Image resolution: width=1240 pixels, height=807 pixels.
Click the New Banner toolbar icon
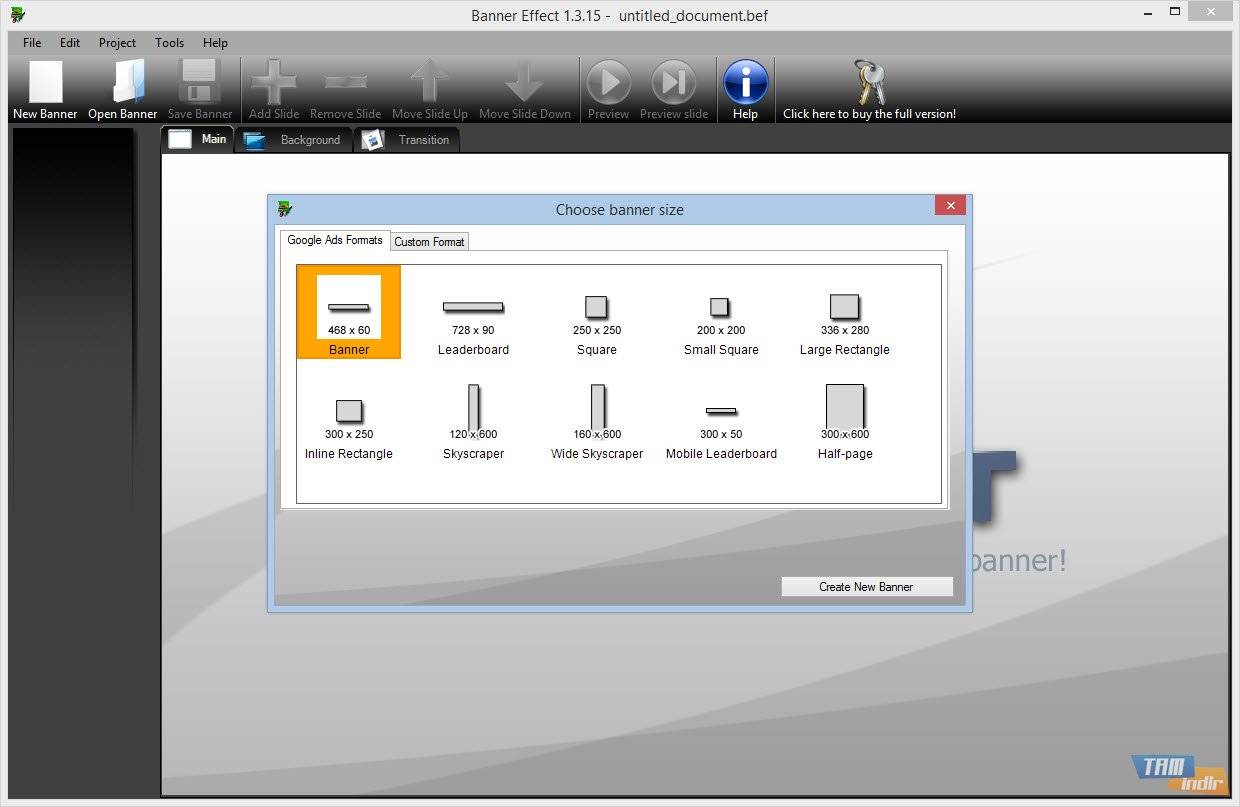pyautogui.click(x=45, y=83)
